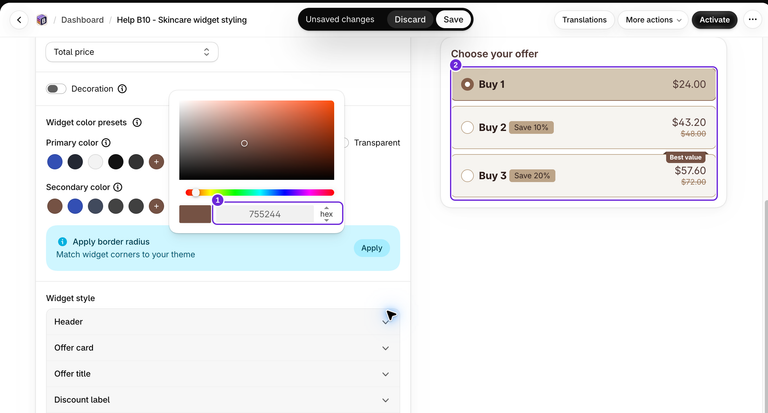This screenshot has height=413, width=768.
Task: Click the hue rainbow slider bar
Action: click(x=260, y=193)
